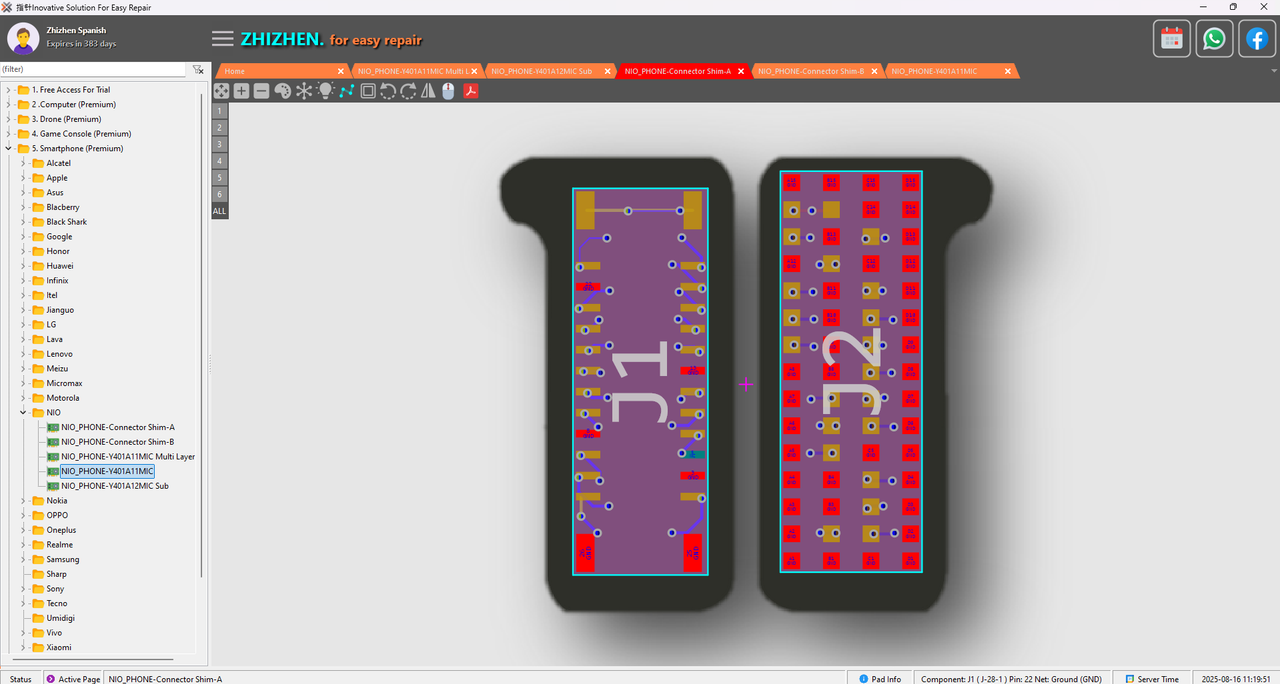
Task: Close the Home tab
Action: 341,71
